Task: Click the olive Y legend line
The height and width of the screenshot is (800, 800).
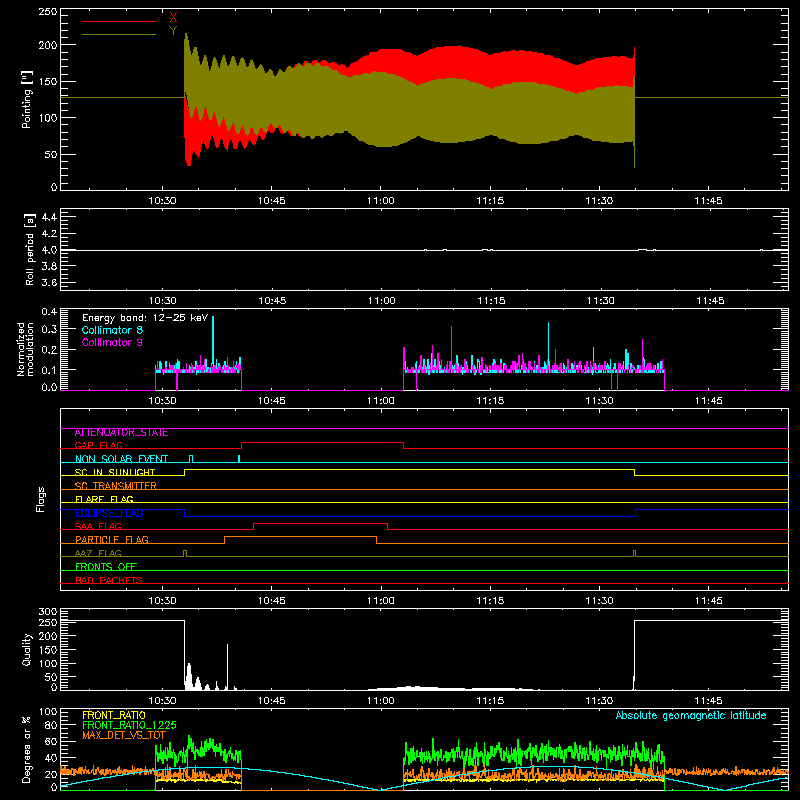Action: (118, 34)
